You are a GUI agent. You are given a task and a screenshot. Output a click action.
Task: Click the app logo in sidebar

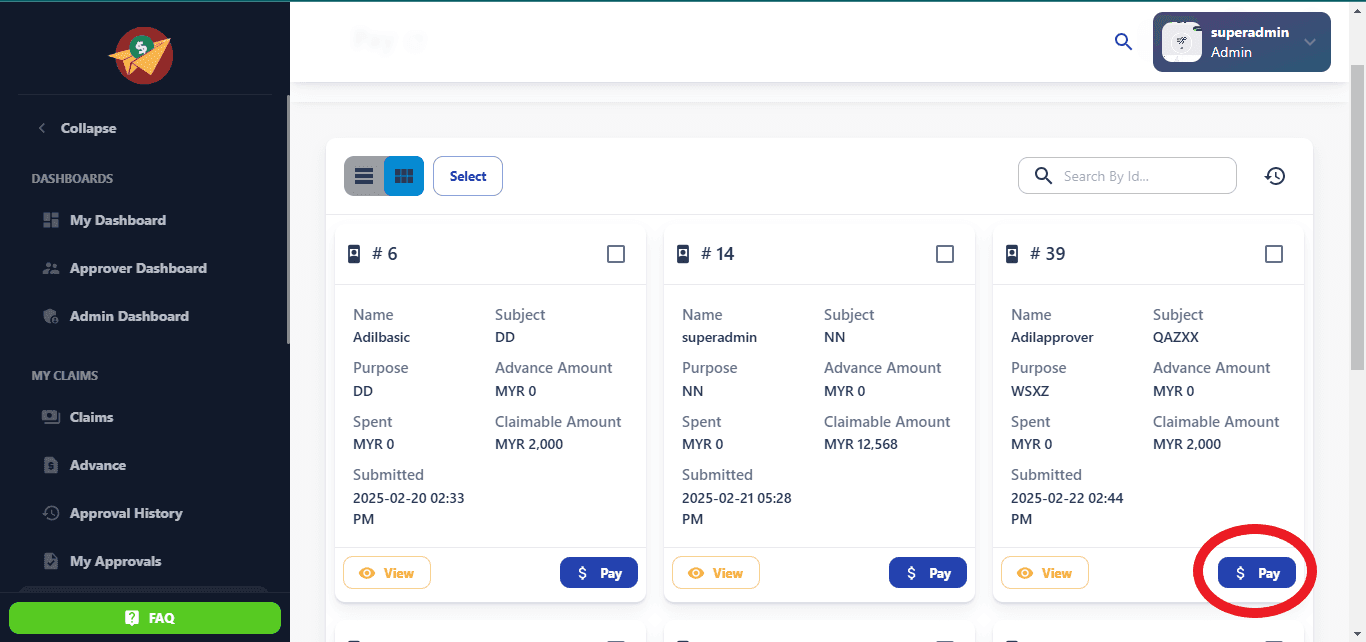[x=141, y=55]
